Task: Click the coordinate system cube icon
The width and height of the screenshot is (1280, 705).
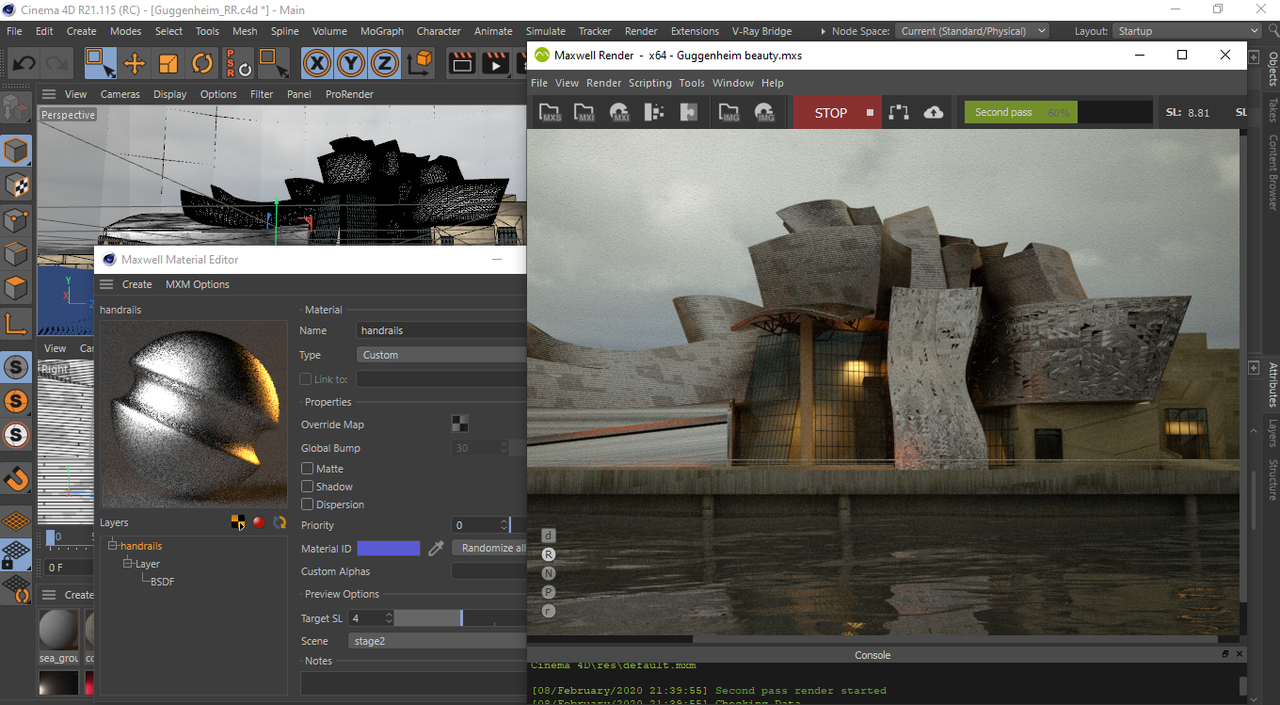Action: [421, 64]
